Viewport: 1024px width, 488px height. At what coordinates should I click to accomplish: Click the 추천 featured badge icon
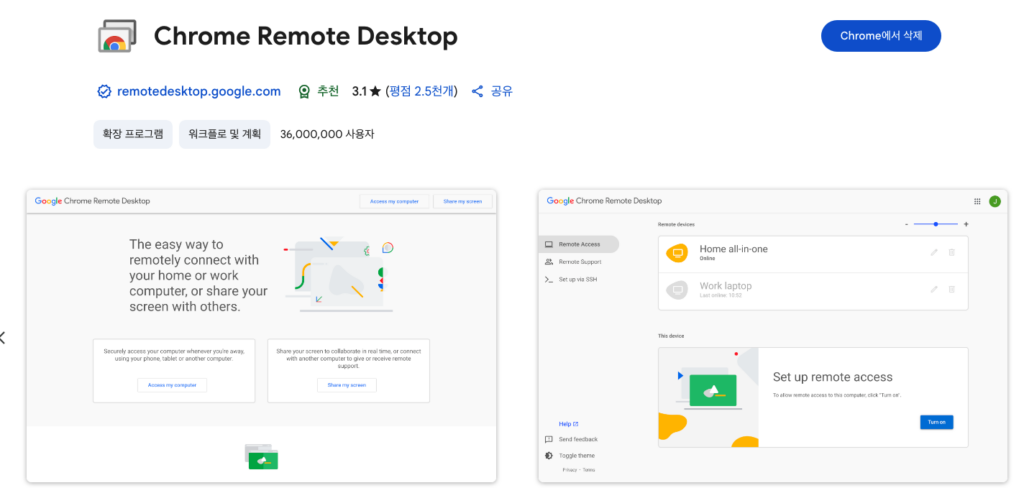[304, 91]
